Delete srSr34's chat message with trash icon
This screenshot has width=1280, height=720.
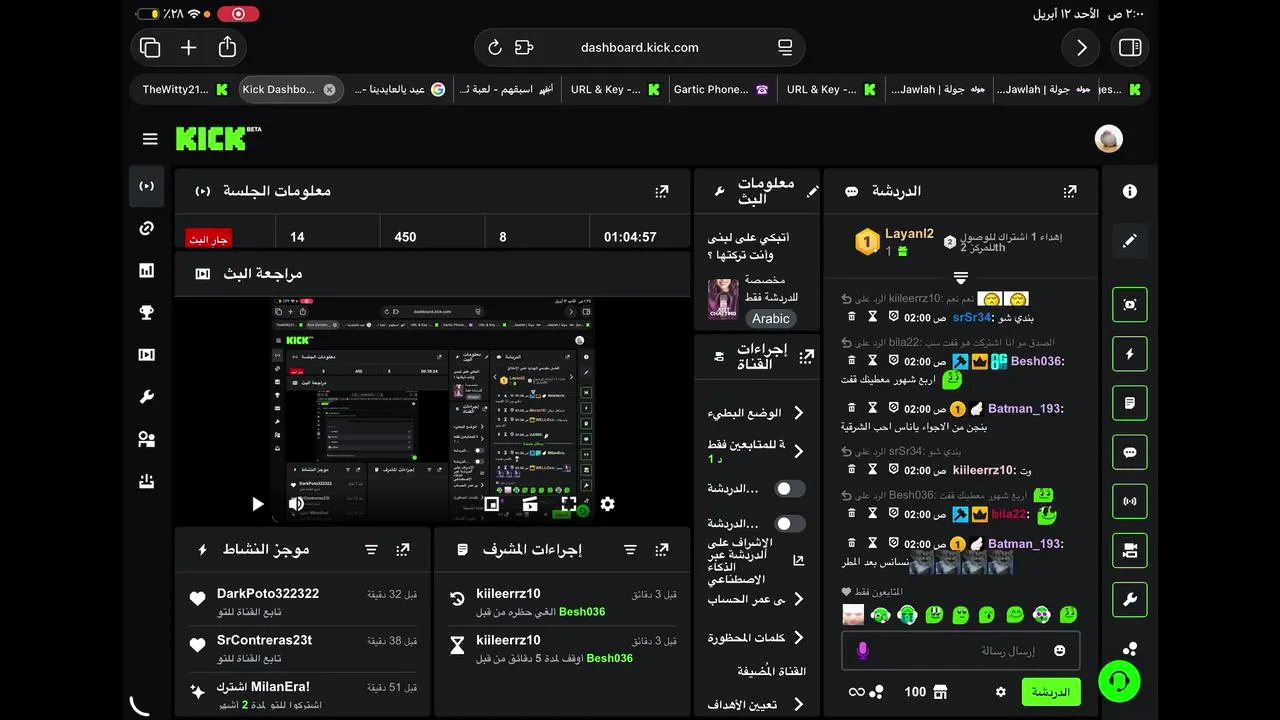(852, 317)
